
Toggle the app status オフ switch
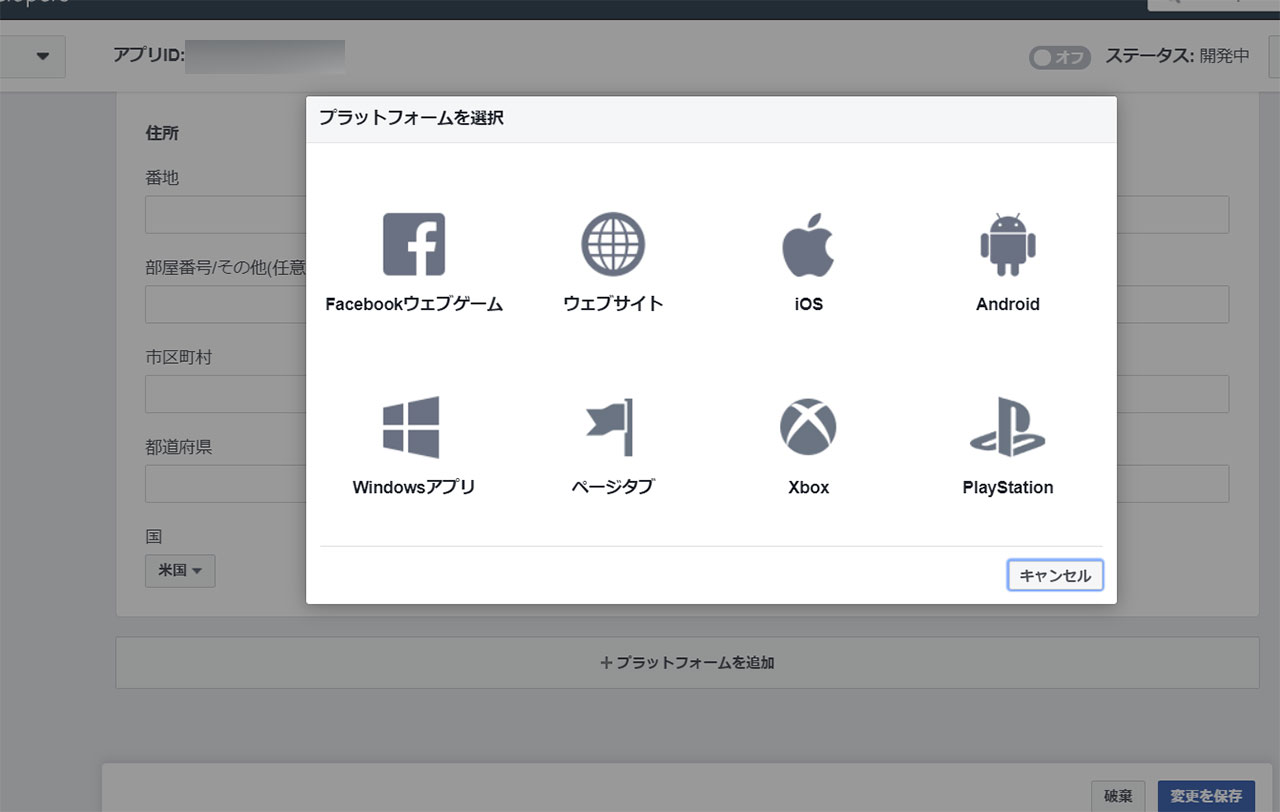(1059, 57)
